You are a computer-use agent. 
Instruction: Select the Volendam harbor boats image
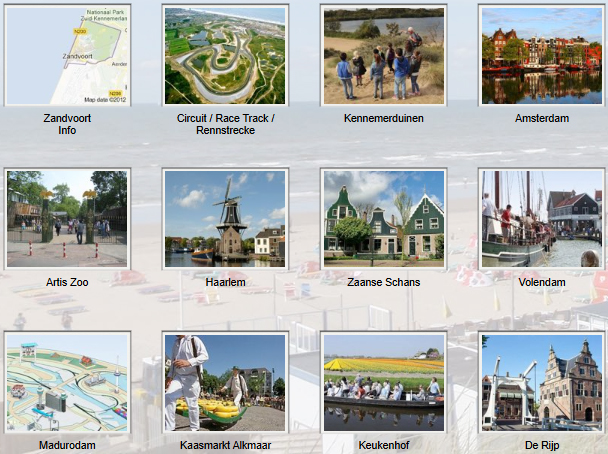(x=541, y=218)
